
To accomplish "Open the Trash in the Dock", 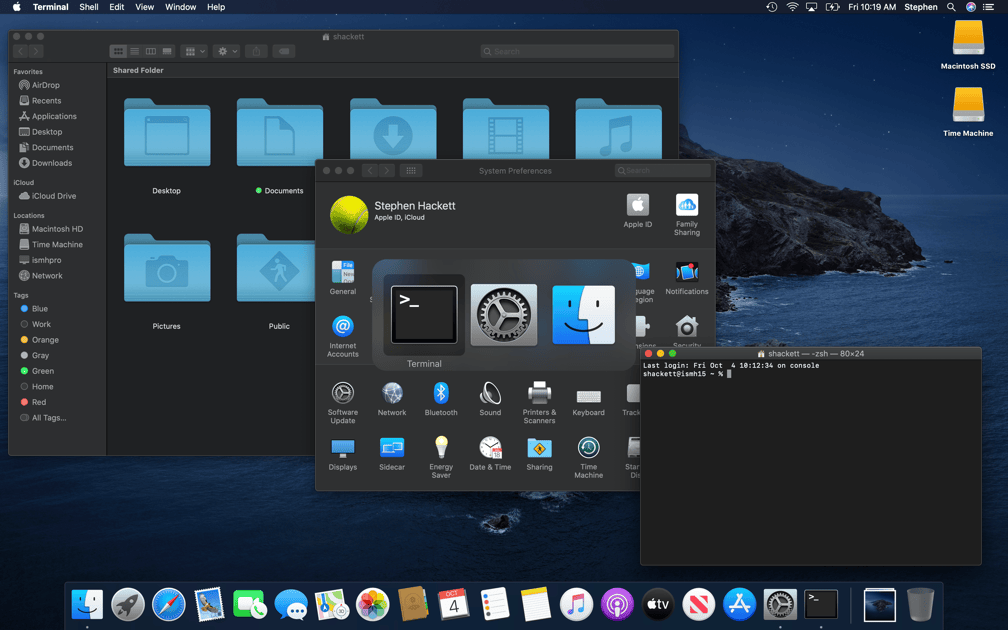I will point(920,604).
